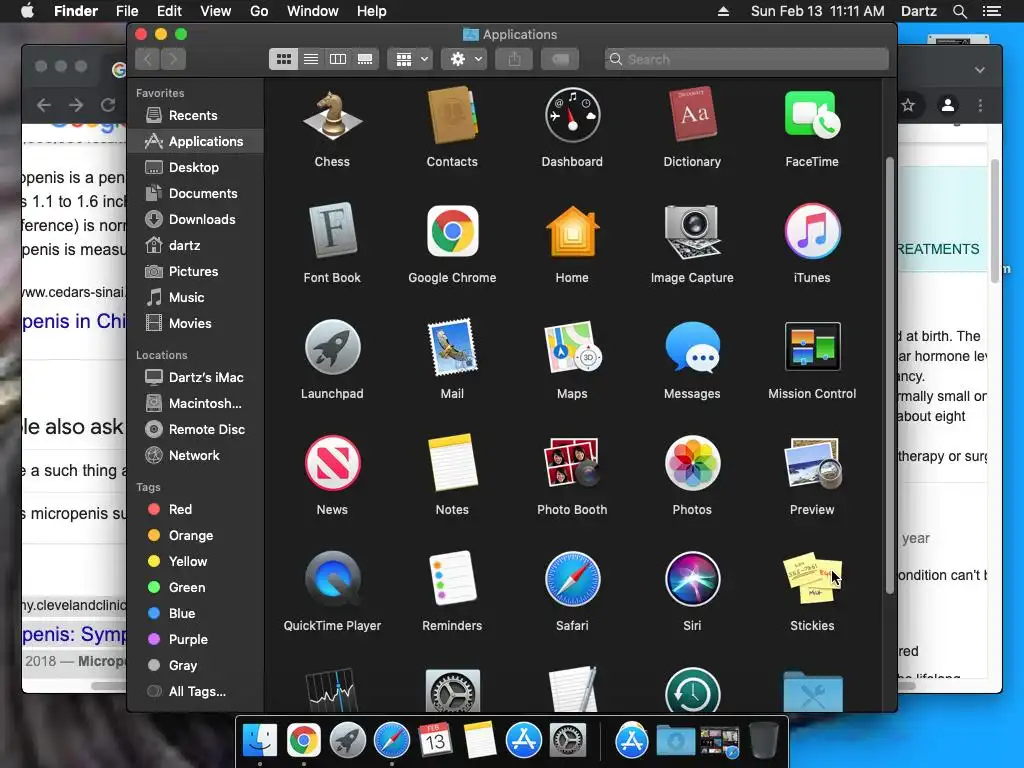Filter by the Red tag

195,509
